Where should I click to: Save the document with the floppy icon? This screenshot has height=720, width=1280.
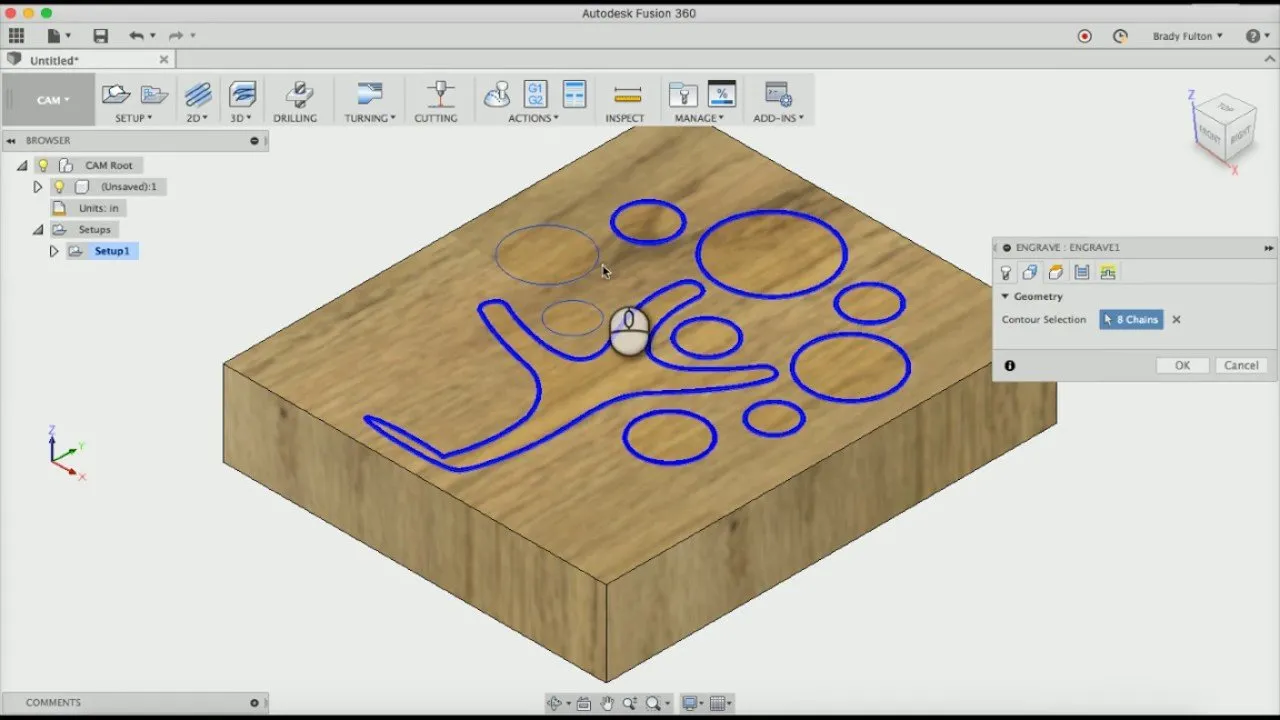click(100, 36)
